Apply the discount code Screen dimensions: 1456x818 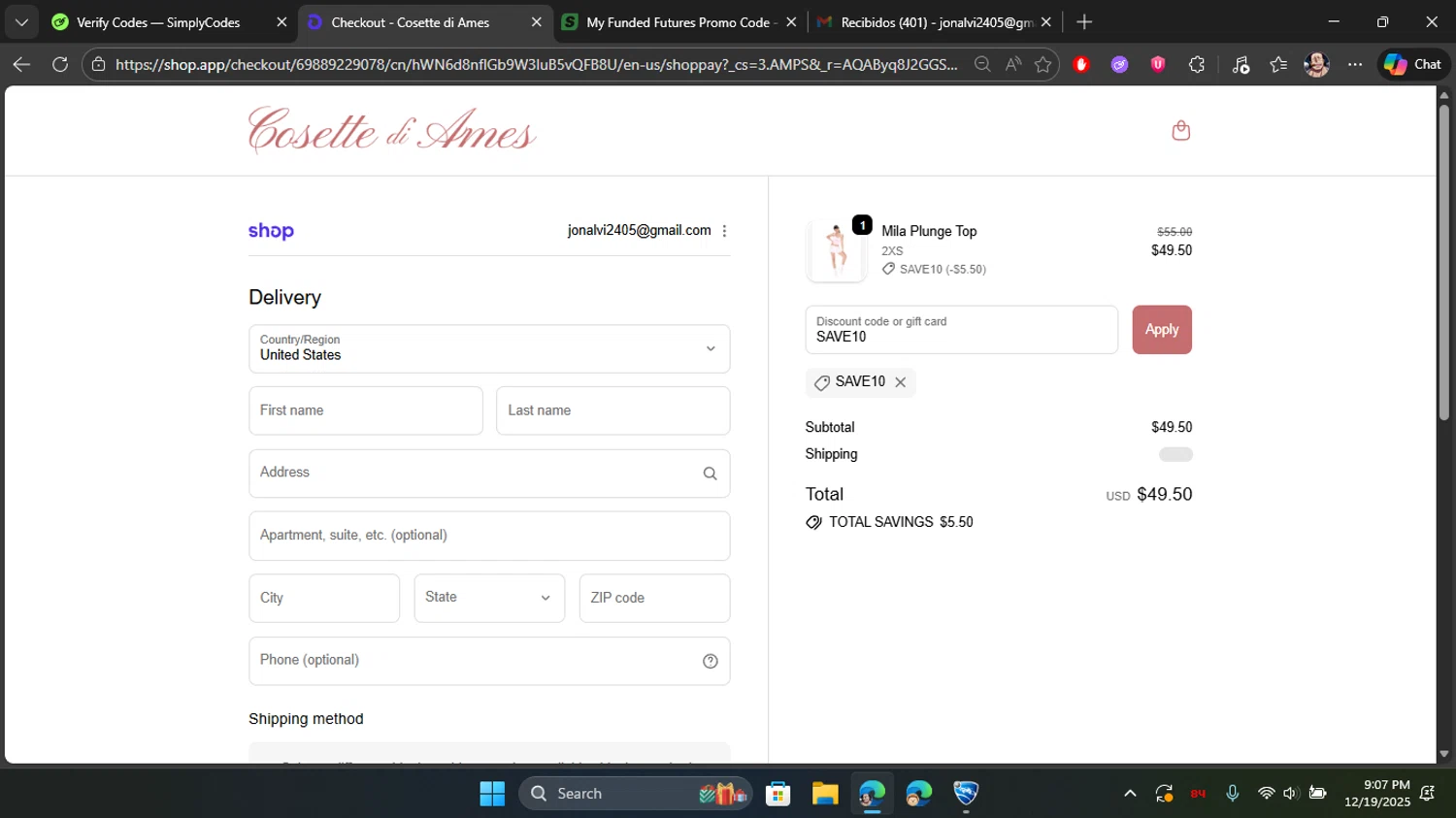click(1162, 330)
